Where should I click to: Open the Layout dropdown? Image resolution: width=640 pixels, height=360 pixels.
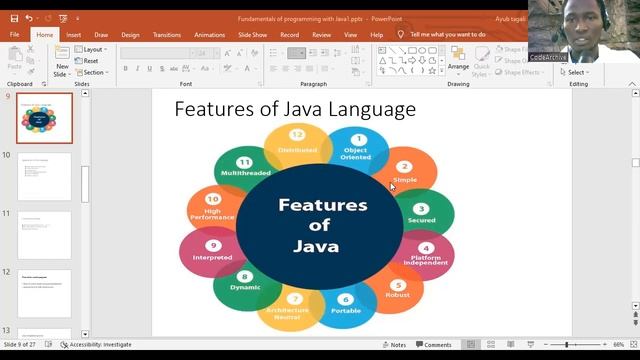[91, 49]
